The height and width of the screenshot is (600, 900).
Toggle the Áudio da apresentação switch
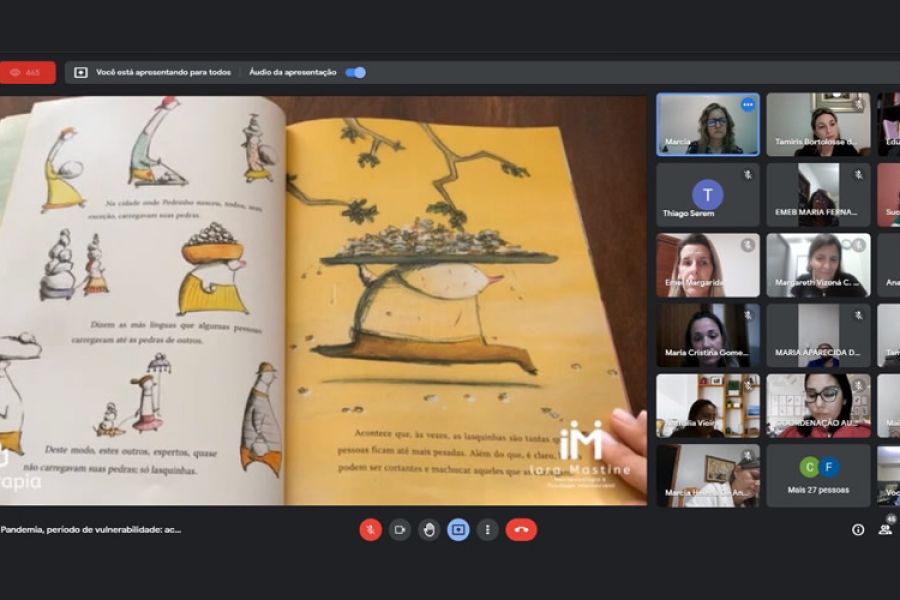(355, 72)
